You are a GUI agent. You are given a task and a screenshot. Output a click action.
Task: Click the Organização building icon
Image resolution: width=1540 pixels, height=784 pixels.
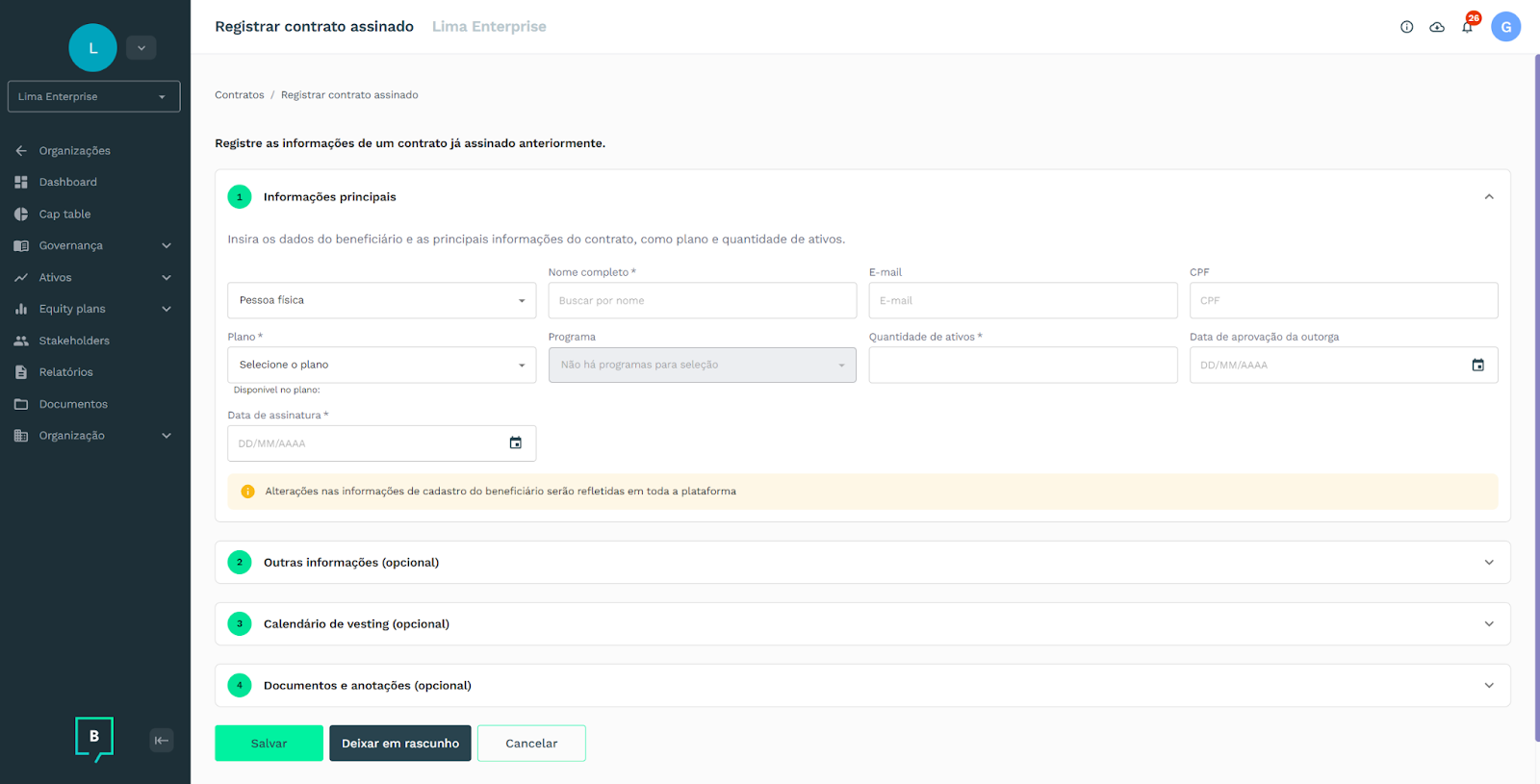click(x=21, y=436)
